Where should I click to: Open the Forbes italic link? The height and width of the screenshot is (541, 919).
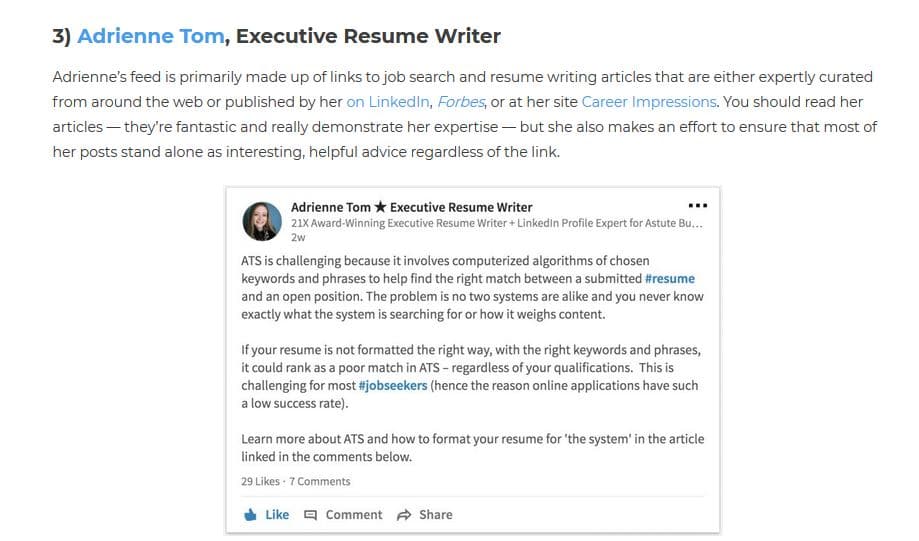tap(461, 102)
